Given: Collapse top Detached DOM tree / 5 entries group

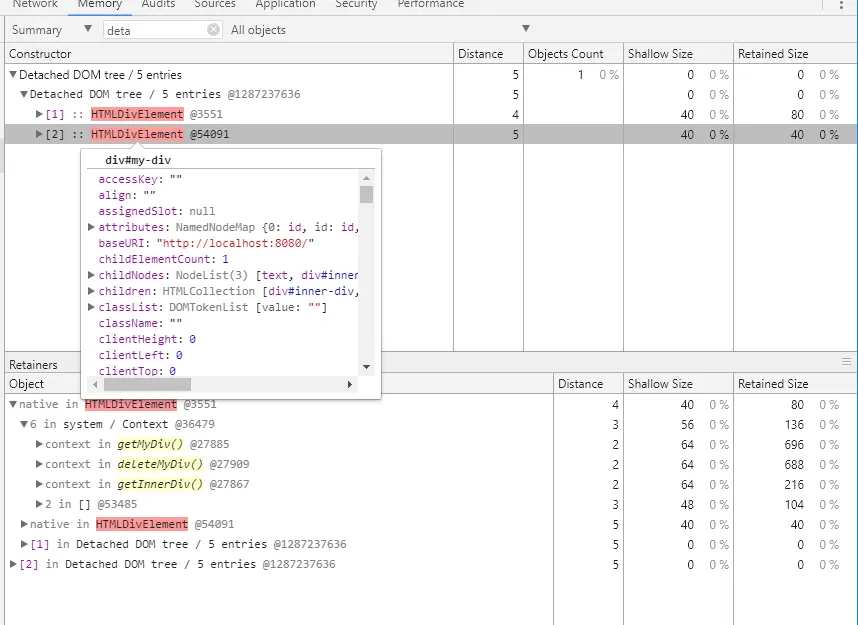Looking at the screenshot, I should [x=13, y=75].
